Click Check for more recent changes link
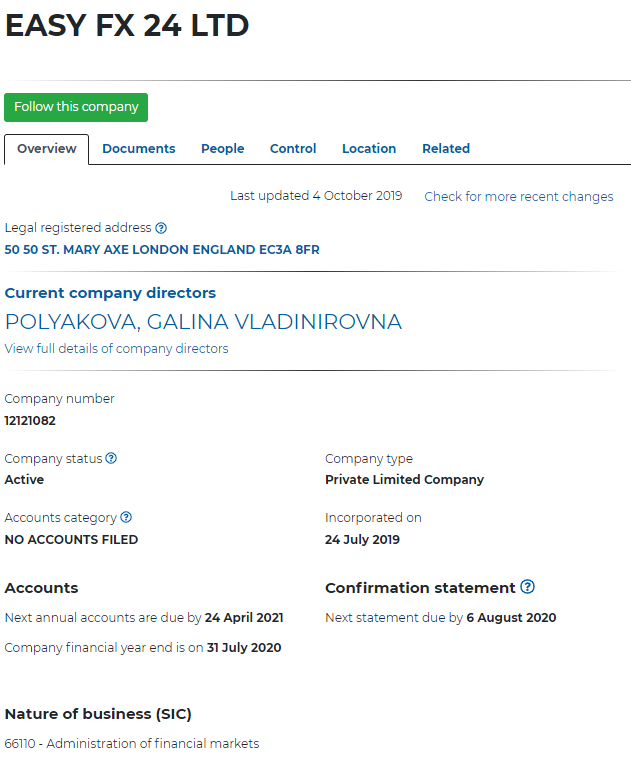Viewport: 631px width, 765px height. click(x=519, y=197)
